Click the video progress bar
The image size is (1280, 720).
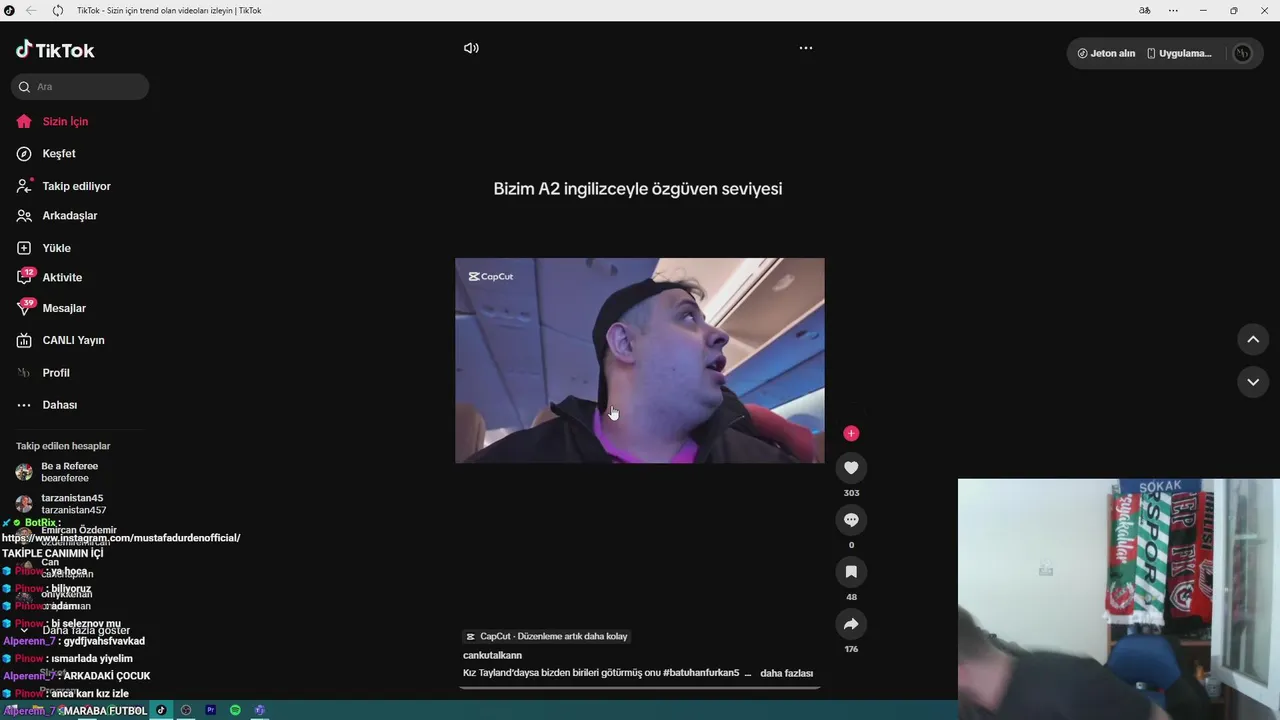pos(640,688)
